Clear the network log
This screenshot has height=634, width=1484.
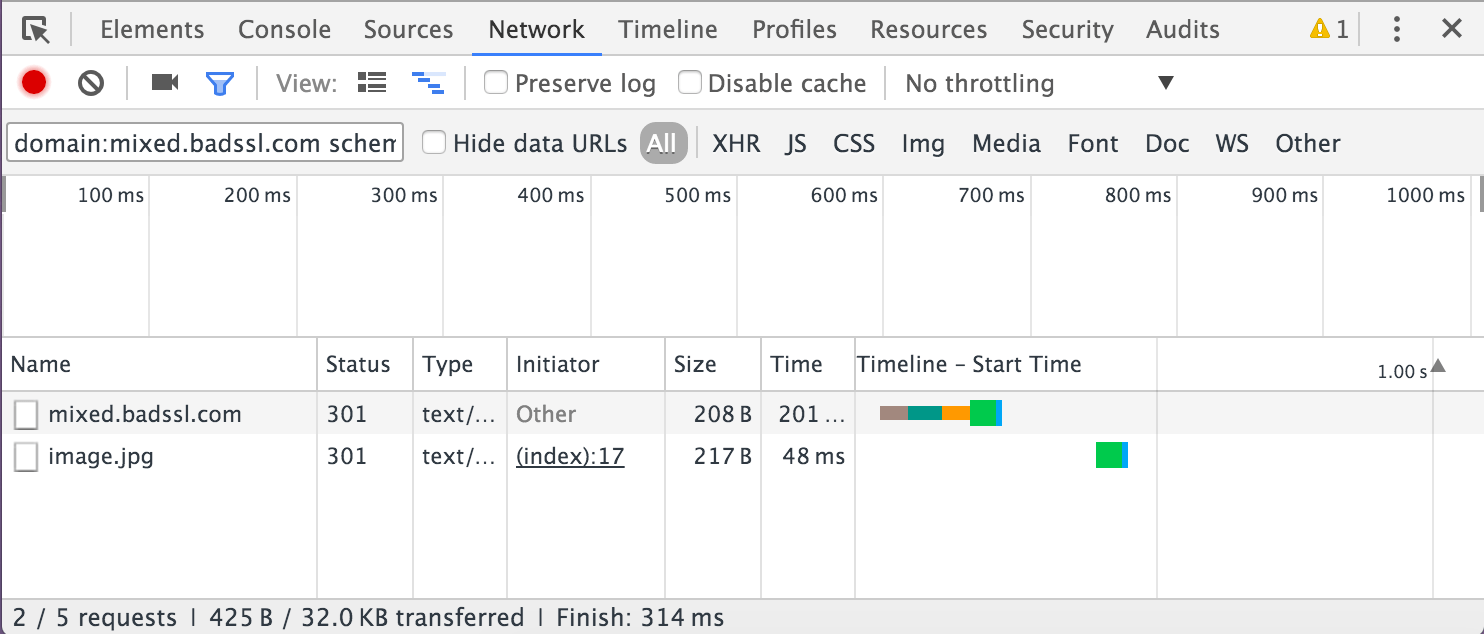[91, 83]
